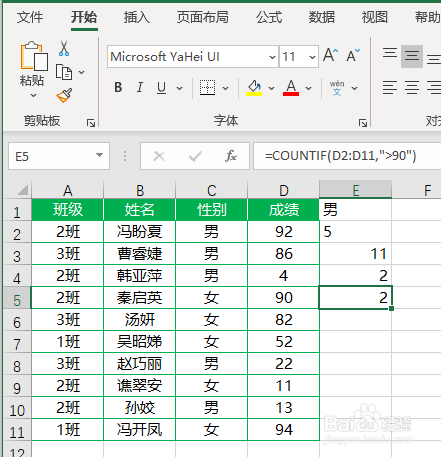Select column D header
The height and width of the screenshot is (457, 441).
[x=284, y=190]
